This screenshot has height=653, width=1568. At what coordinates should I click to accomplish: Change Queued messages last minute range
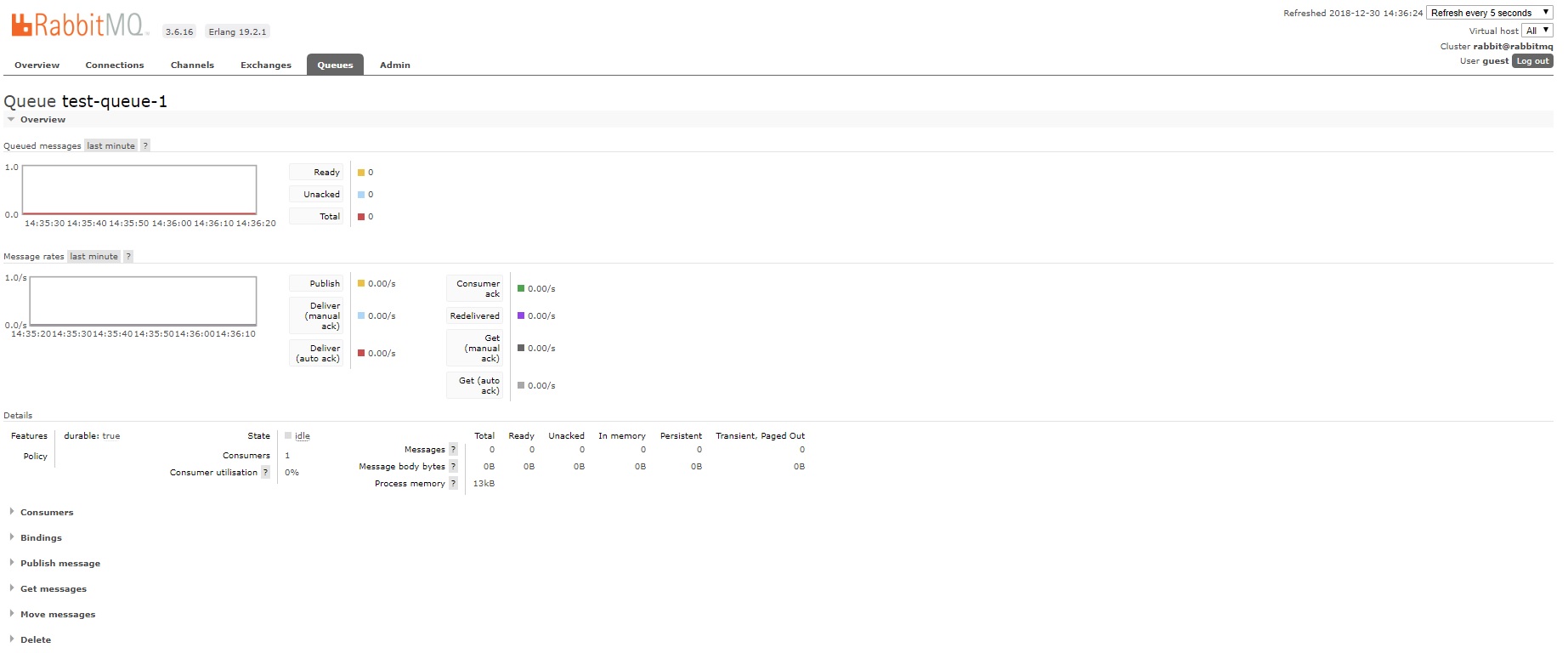pyautogui.click(x=110, y=146)
